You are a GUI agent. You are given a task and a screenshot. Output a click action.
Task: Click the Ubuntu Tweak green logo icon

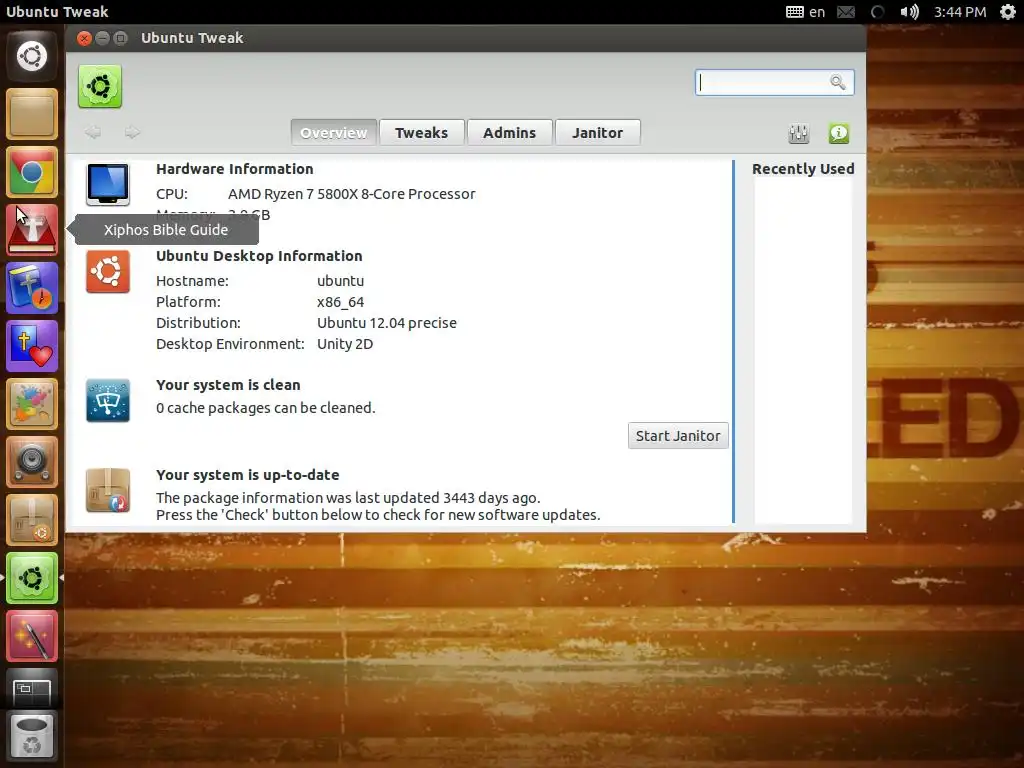[x=100, y=86]
